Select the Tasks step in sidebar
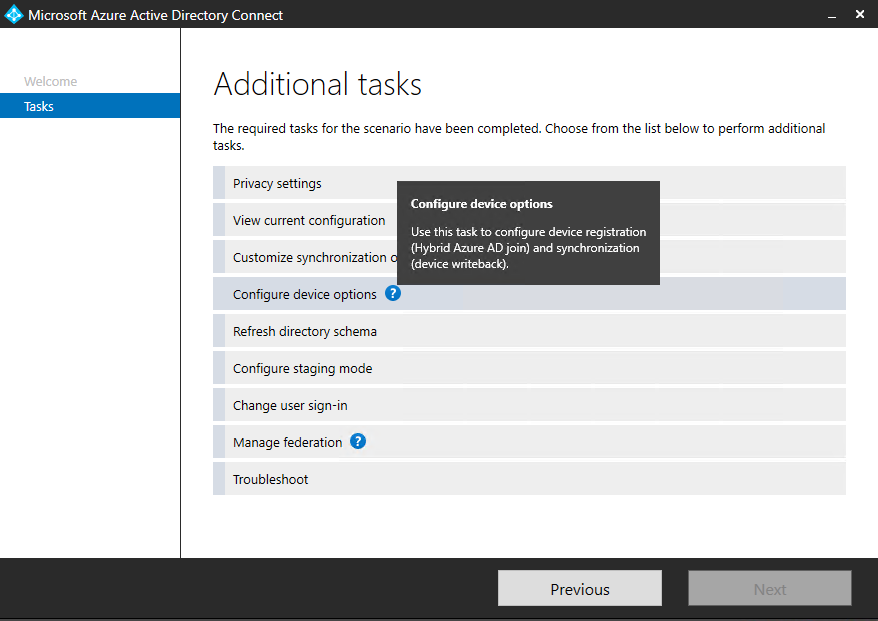 pyautogui.click(x=90, y=106)
